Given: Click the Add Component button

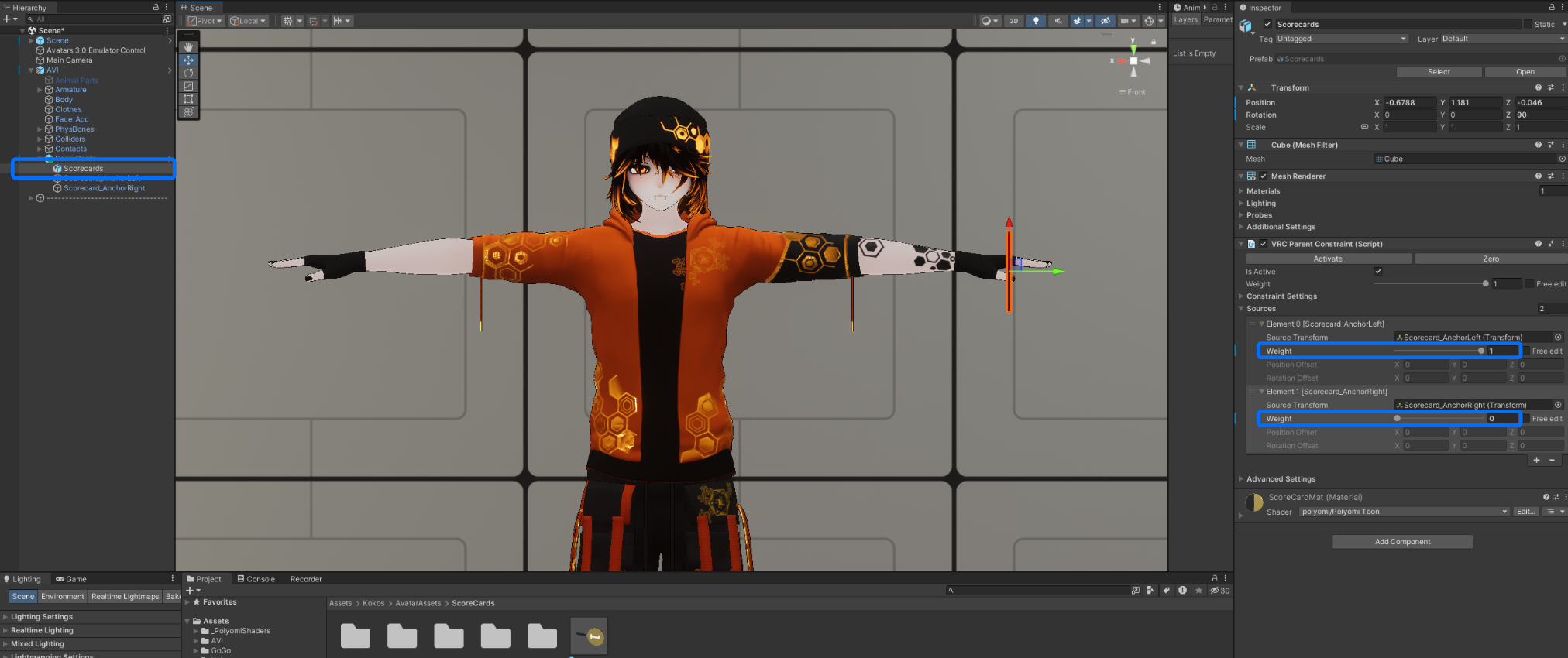Looking at the screenshot, I should 1402,542.
